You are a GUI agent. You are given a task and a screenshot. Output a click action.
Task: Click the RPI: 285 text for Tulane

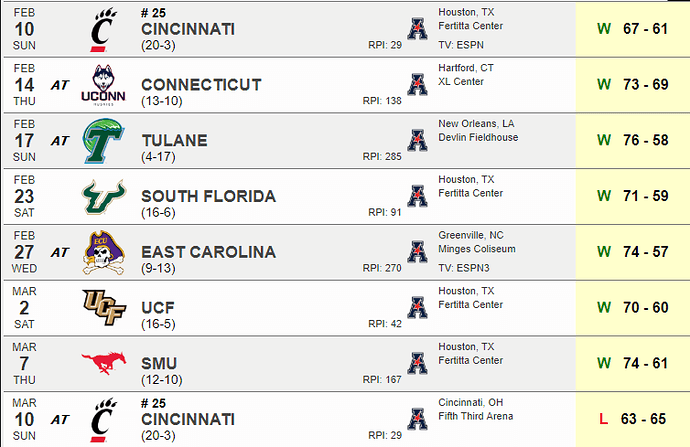[382, 157]
